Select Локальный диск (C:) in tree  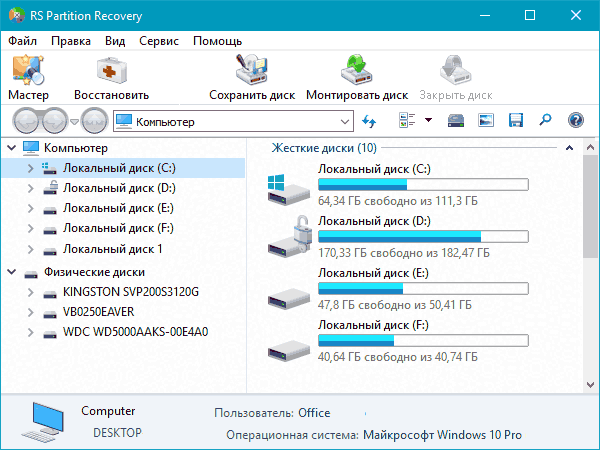pos(119,168)
